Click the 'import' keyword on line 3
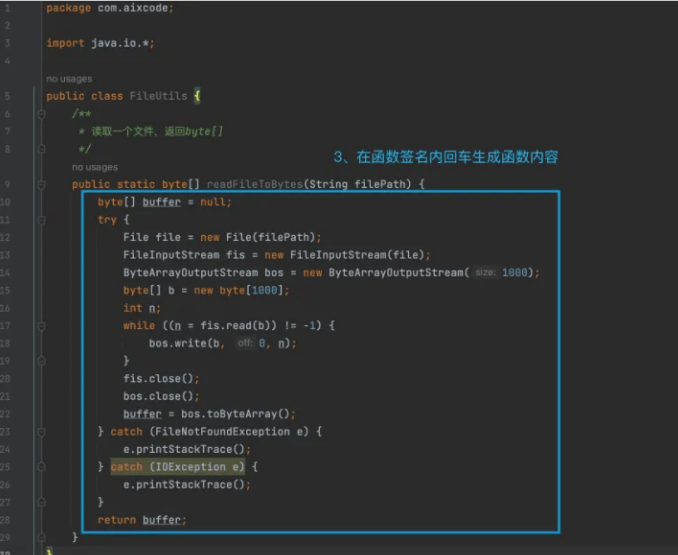The image size is (678, 555). point(65,43)
